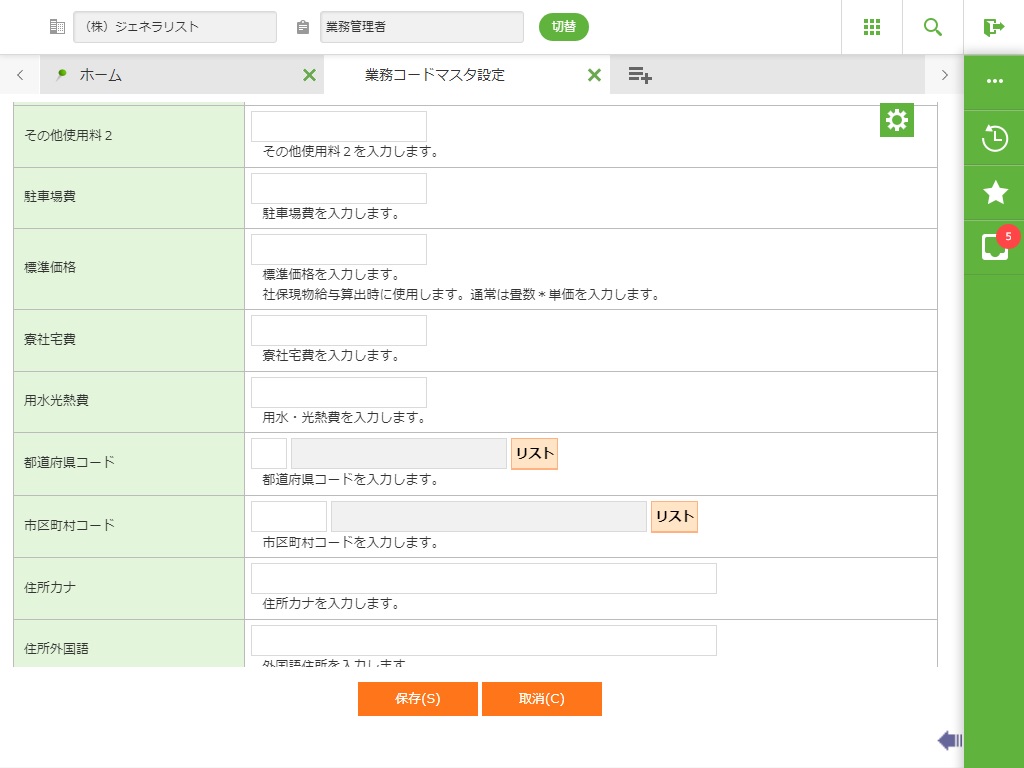Collapse sidebar with purple arrow icon
Screen dimensions: 1024x768
(949, 740)
